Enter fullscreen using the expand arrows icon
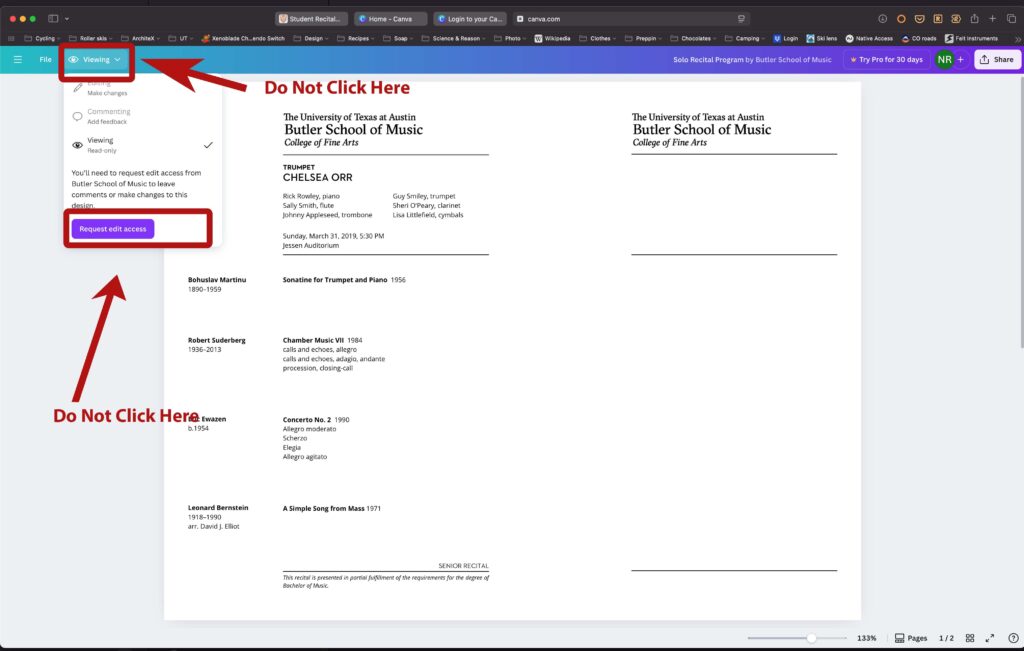 (x=991, y=637)
